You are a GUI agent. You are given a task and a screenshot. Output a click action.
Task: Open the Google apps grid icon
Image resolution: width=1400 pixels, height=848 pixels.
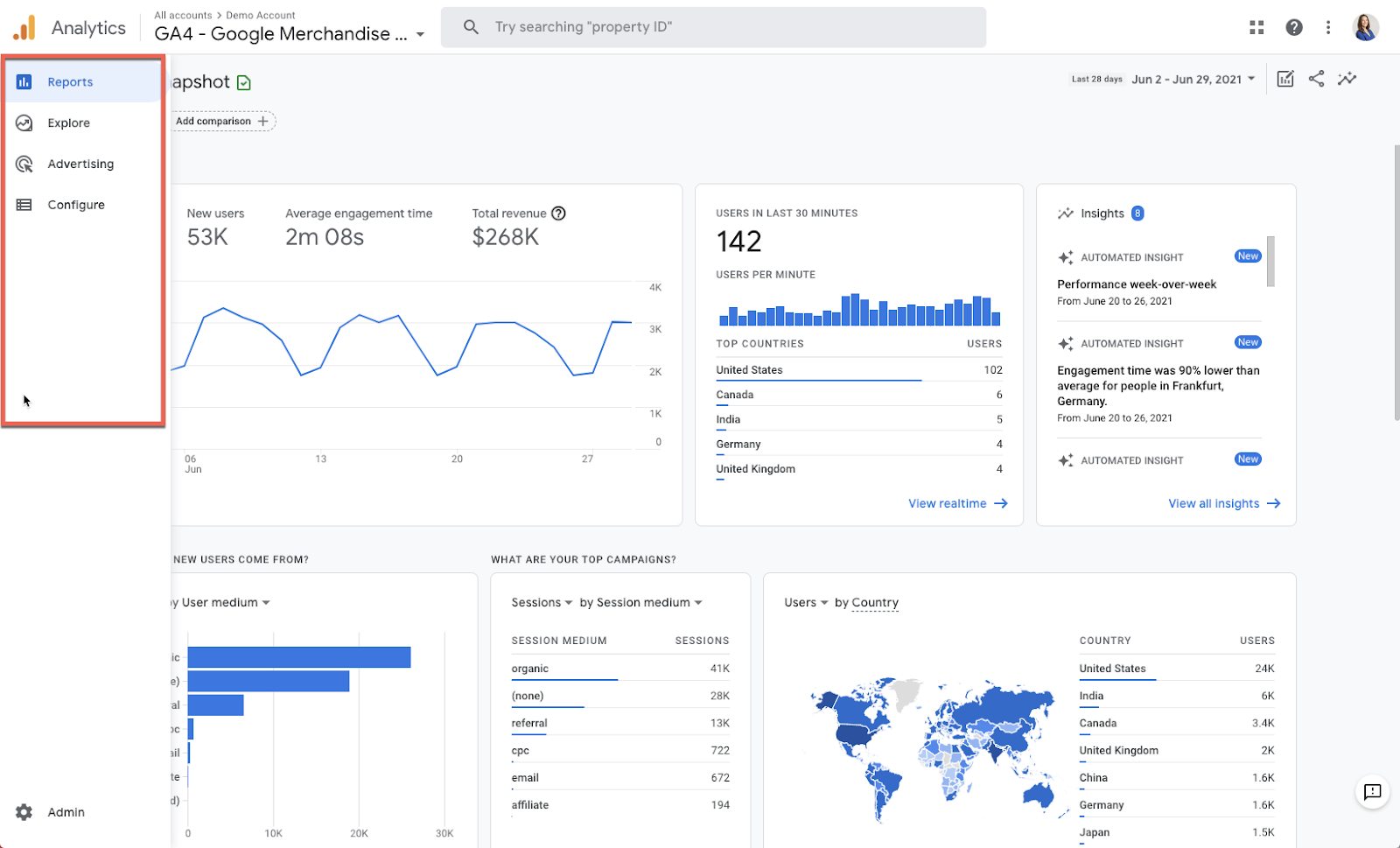pyautogui.click(x=1256, y=27)
